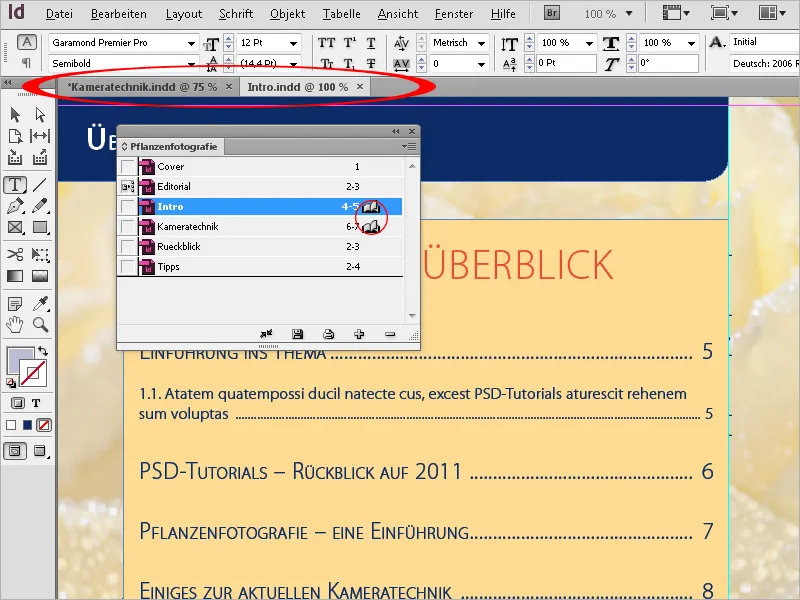
Task: Toggle style source box for Intro
Action: coord(128,207)
